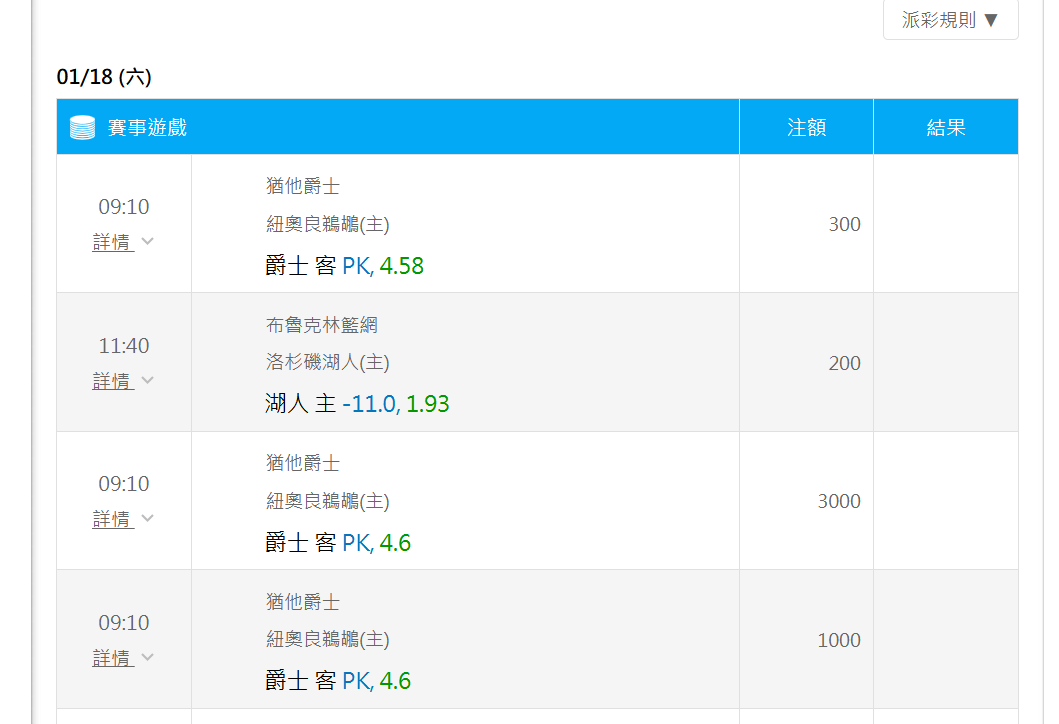Expand chevron beside 詳情 in 3000 bet row
This screenshot has height=724, width=1059.
148,518
